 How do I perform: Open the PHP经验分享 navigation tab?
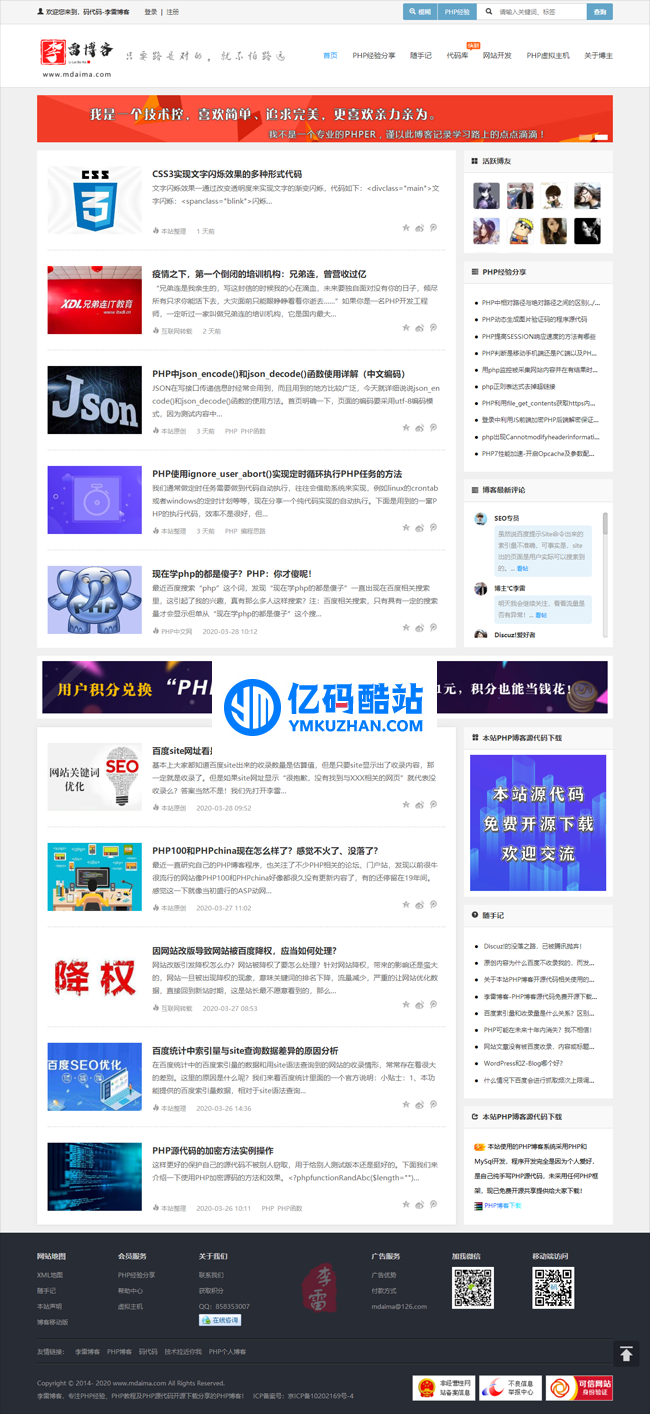pyautogui.click(x=374, y=55)
